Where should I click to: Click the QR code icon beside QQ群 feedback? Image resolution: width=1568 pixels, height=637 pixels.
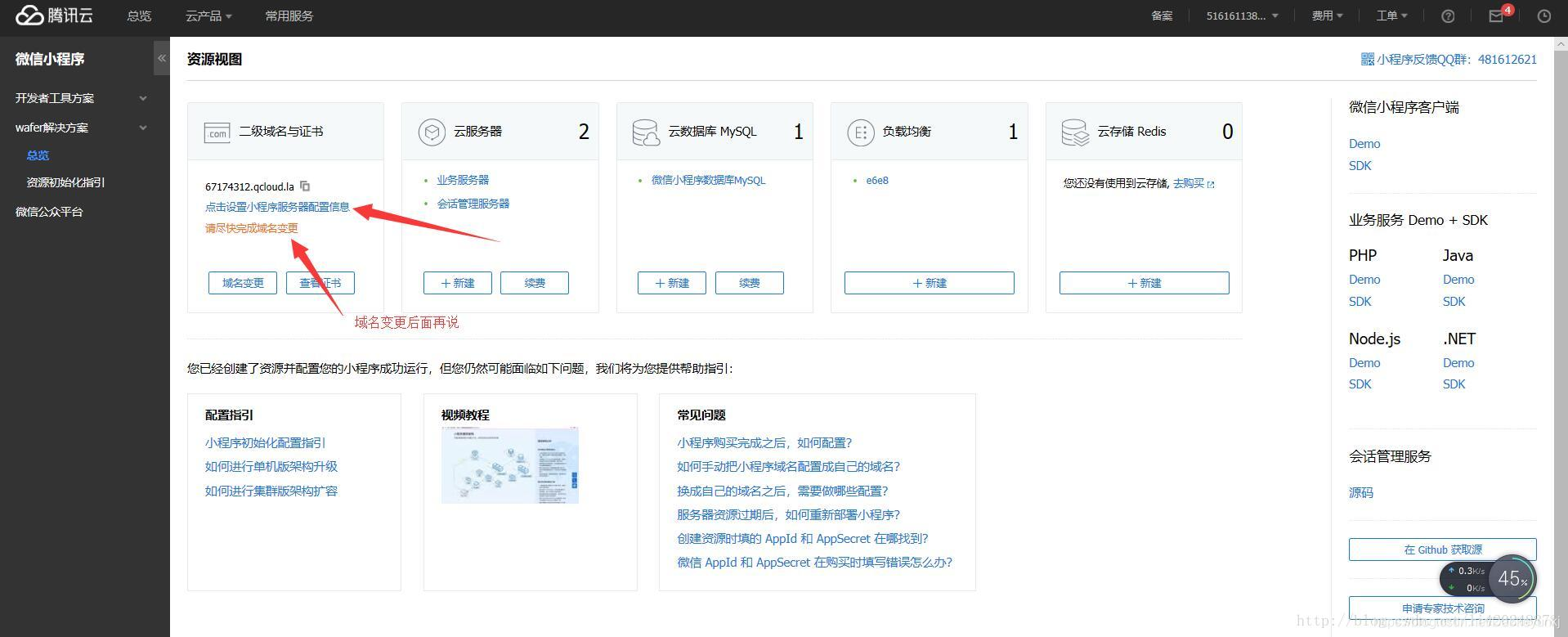tap(1367, 59)
